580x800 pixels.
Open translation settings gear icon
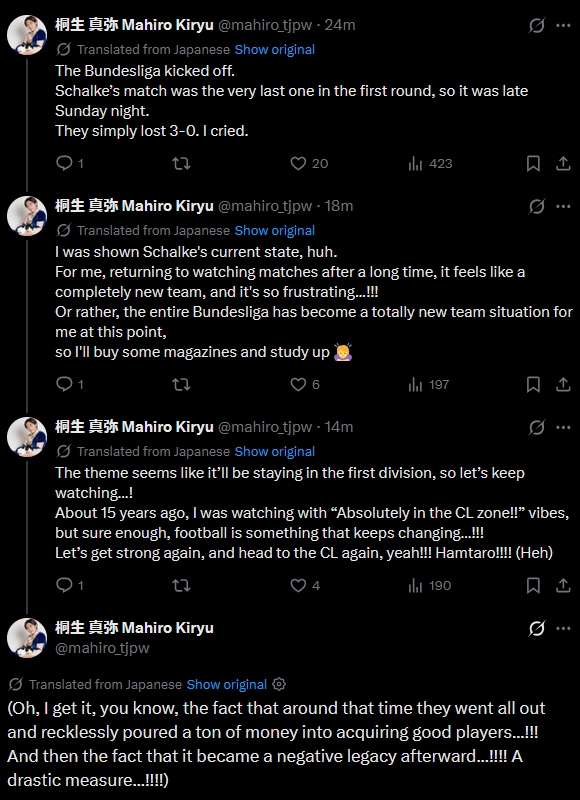[x=279, y=684]
